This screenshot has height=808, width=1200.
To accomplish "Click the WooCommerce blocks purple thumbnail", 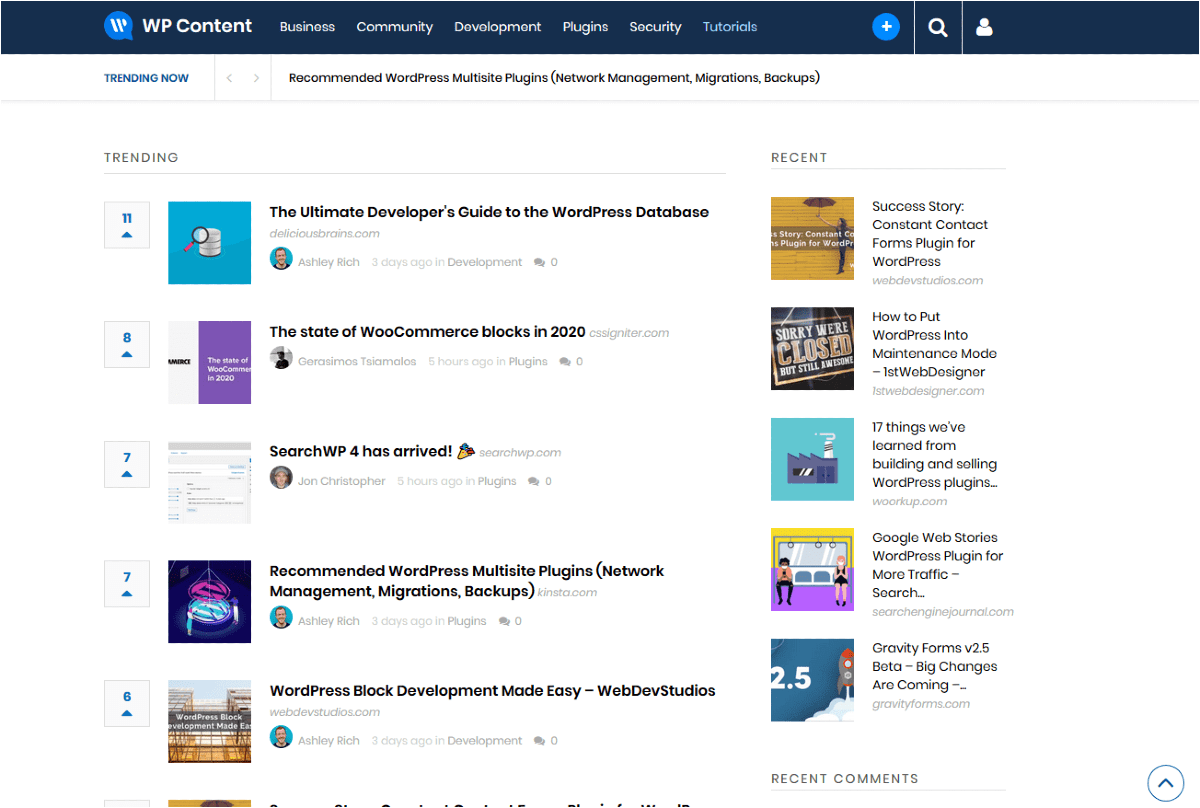I will 209,362.
